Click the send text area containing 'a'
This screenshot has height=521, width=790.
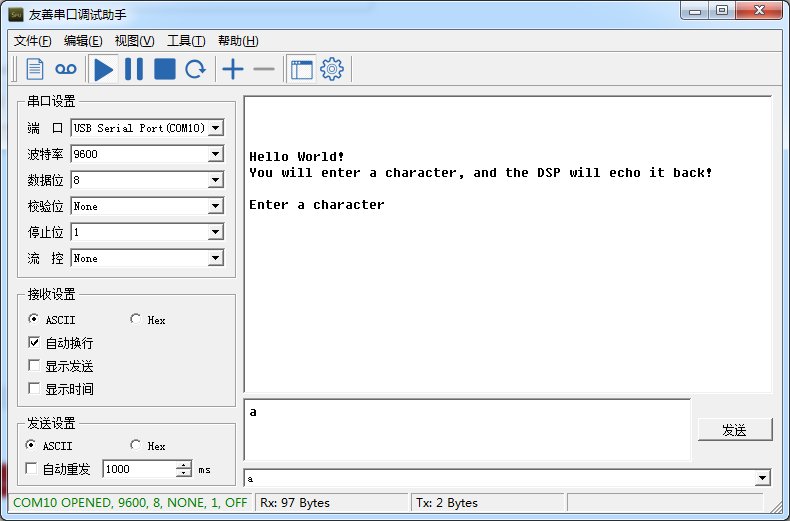[x=467, y=430]
